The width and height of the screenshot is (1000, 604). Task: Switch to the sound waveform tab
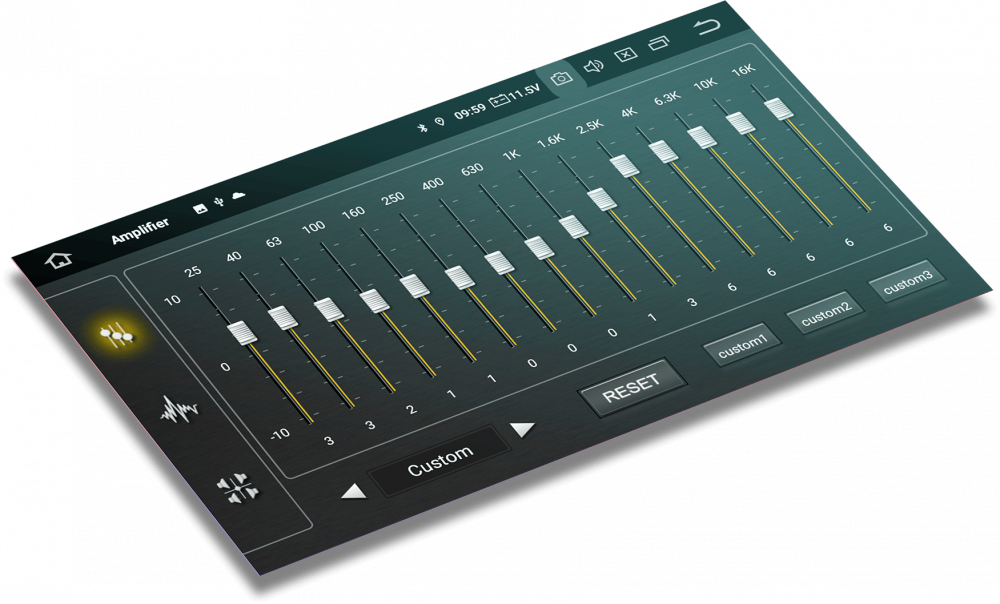179,409
